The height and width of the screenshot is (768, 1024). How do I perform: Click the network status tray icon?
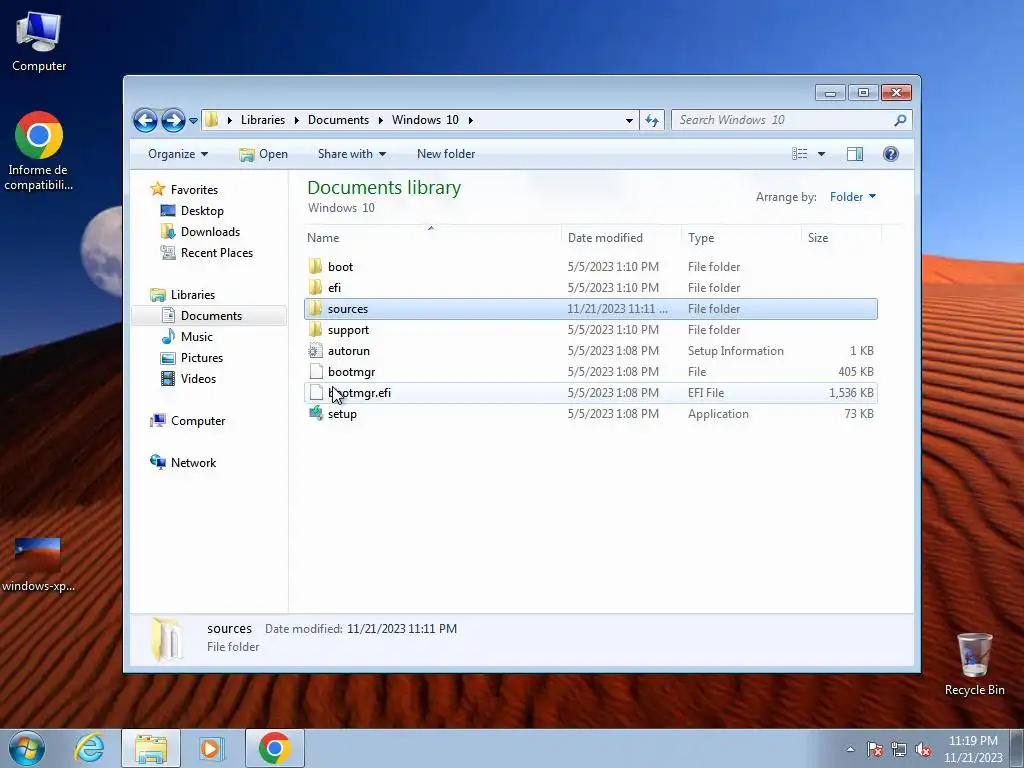pos(899,749)
